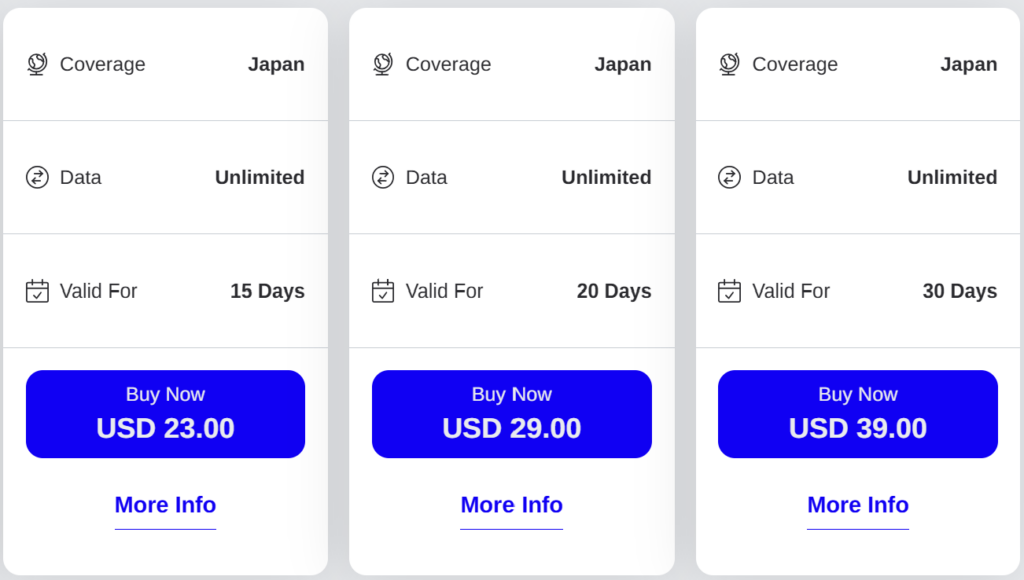Buy the USD 29.00 plan
This screenshot has width=1024, height=580.
(x=512, y=414)
